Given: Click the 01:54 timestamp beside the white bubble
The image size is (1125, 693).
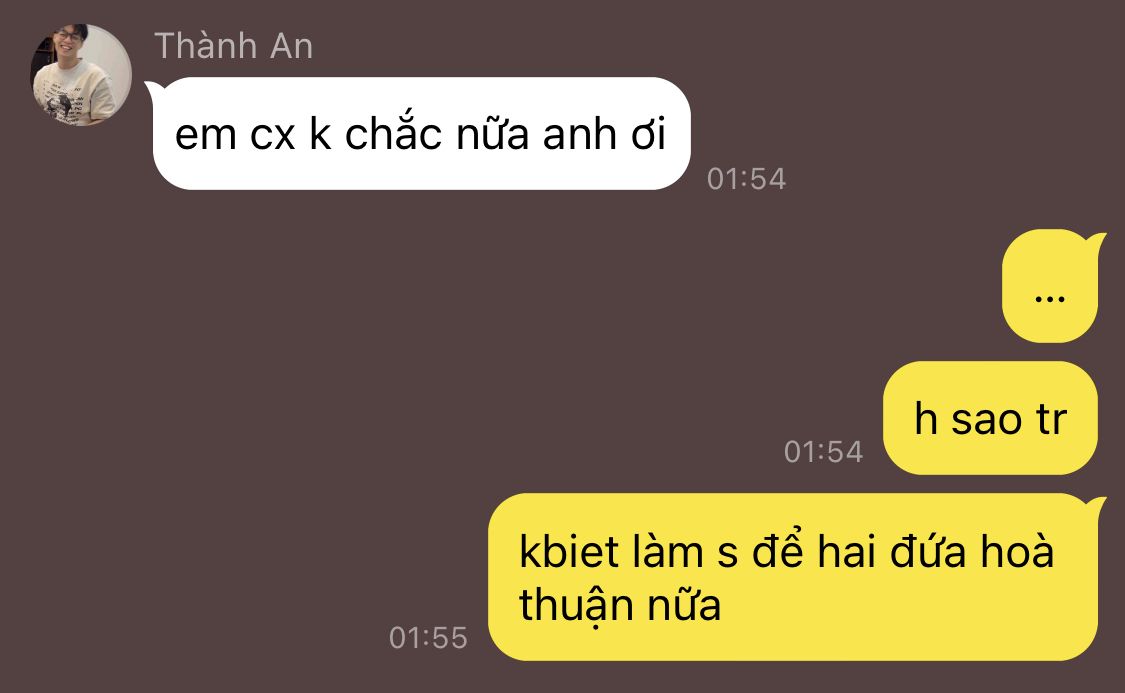Looking at the screenshot, I should pos(746,179).
